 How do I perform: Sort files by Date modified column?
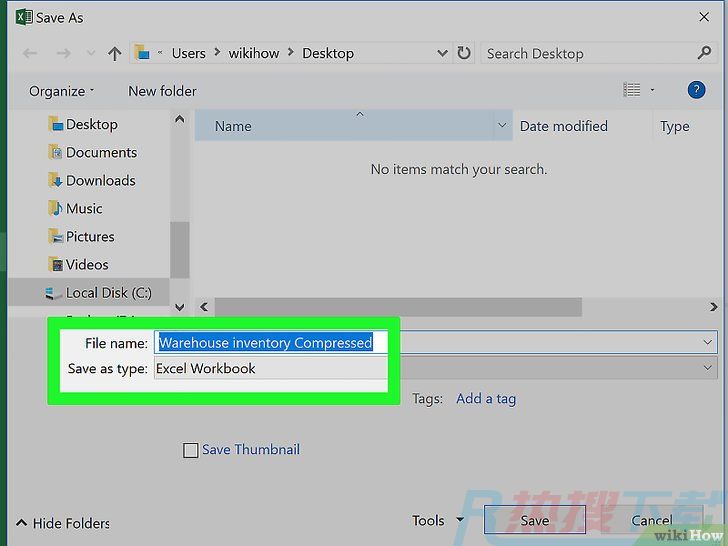pos(563,126)
